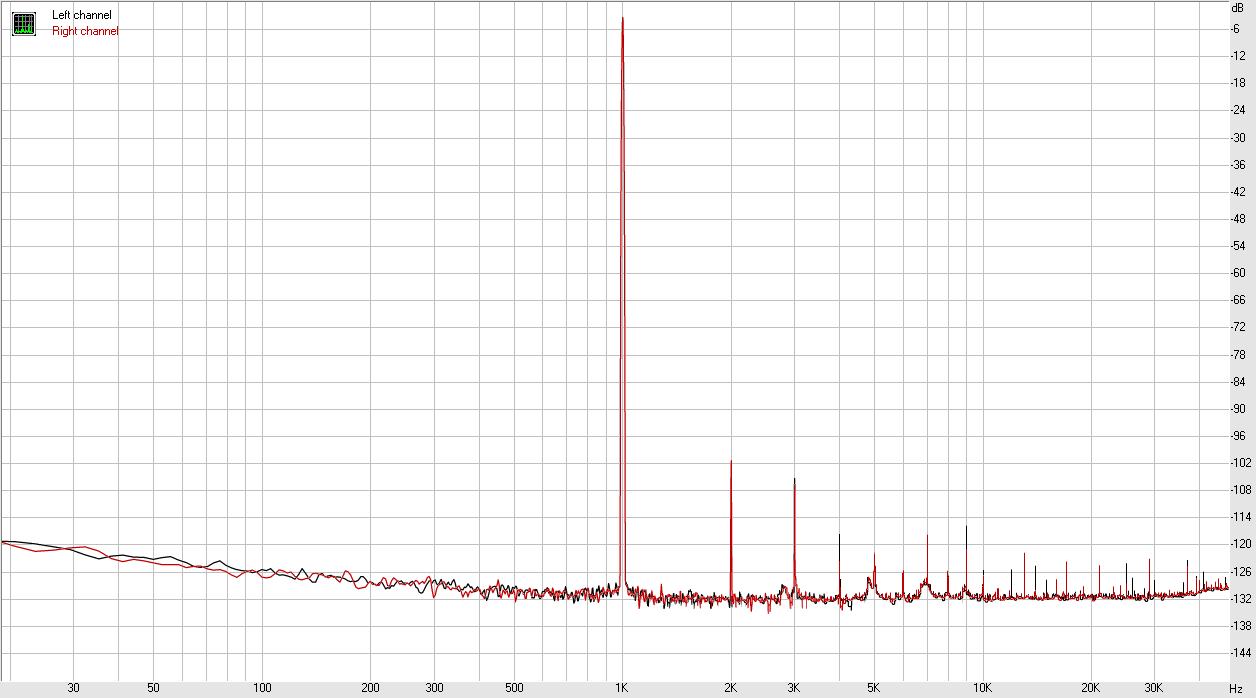Click the 20K frequency axis label

pos(1091,688)
